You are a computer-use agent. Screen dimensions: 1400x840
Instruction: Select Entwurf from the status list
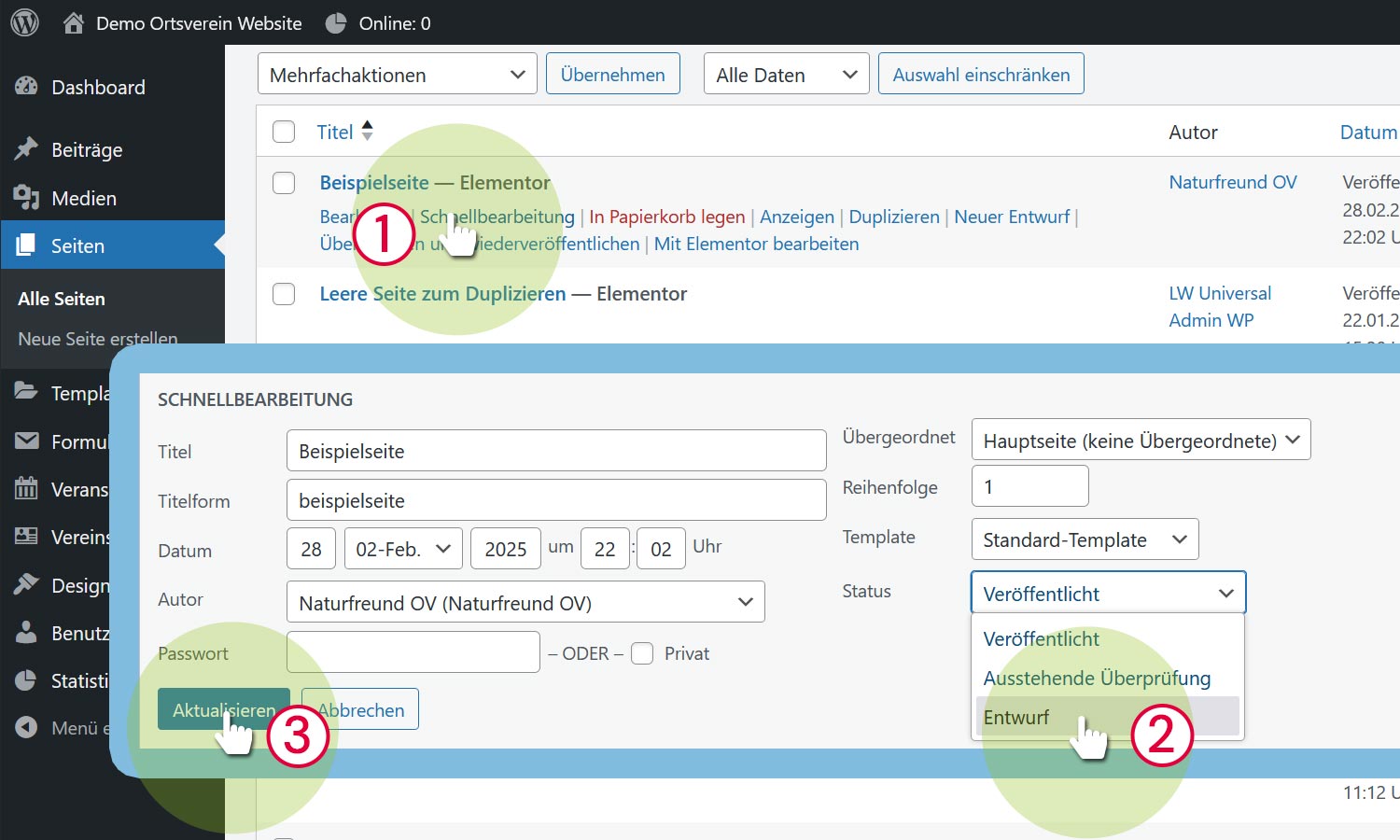coord(1016,717)
